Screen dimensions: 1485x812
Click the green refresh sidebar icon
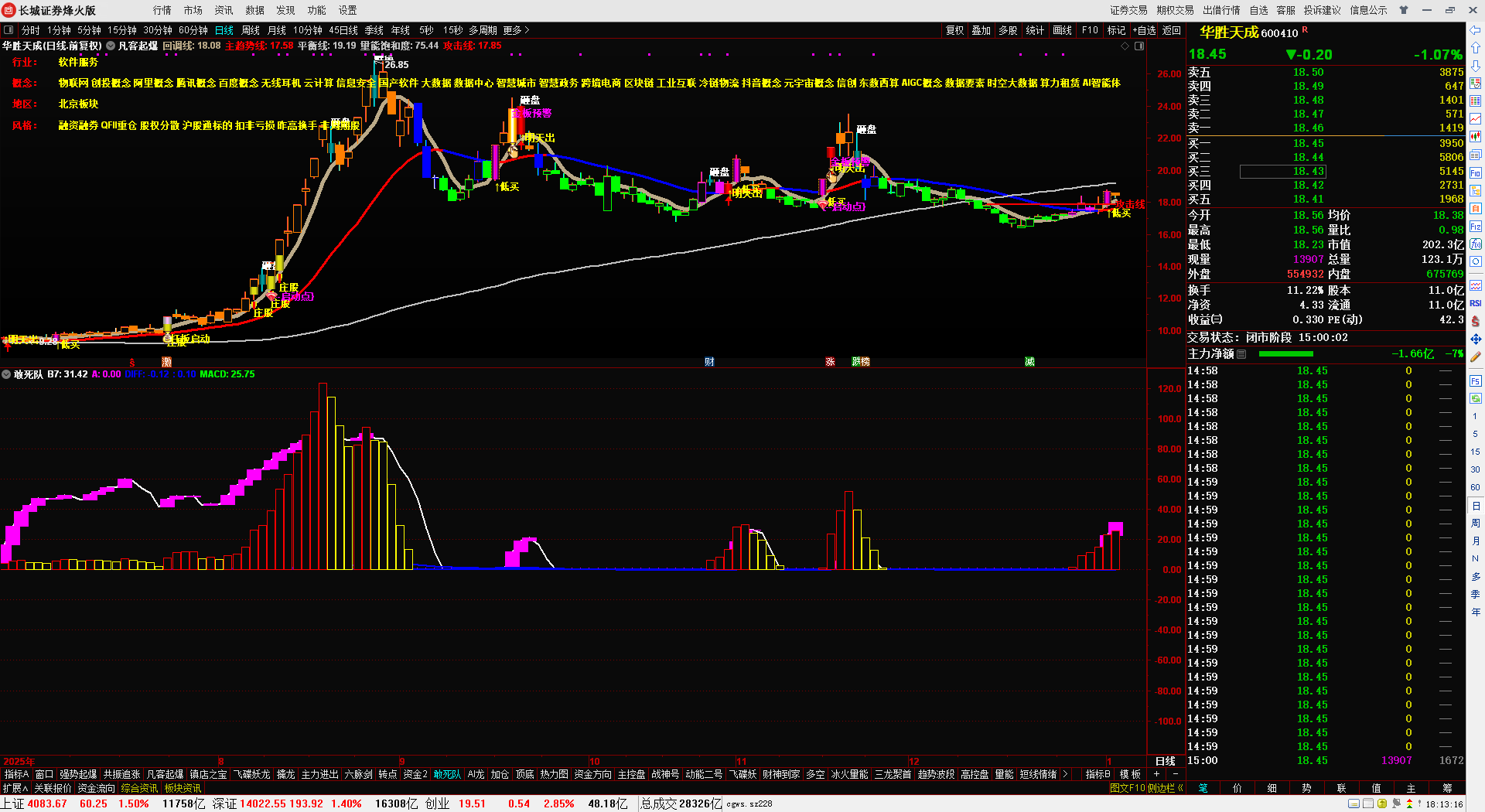(1476, 397)
